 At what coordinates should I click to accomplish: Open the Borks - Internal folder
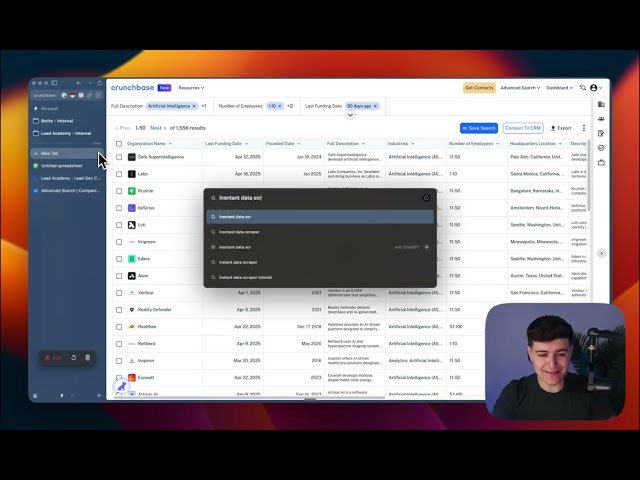pyautogui.click(x=67, y=121)
